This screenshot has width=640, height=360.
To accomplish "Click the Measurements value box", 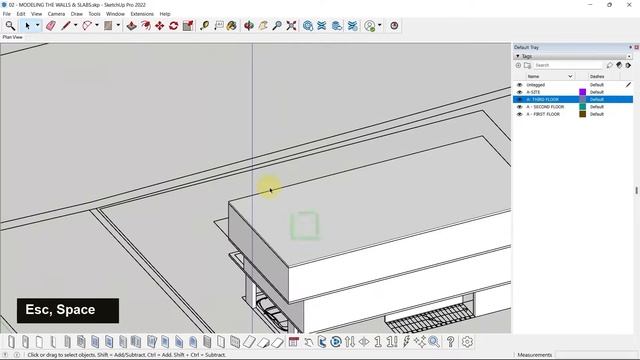I will coord(597,355).
